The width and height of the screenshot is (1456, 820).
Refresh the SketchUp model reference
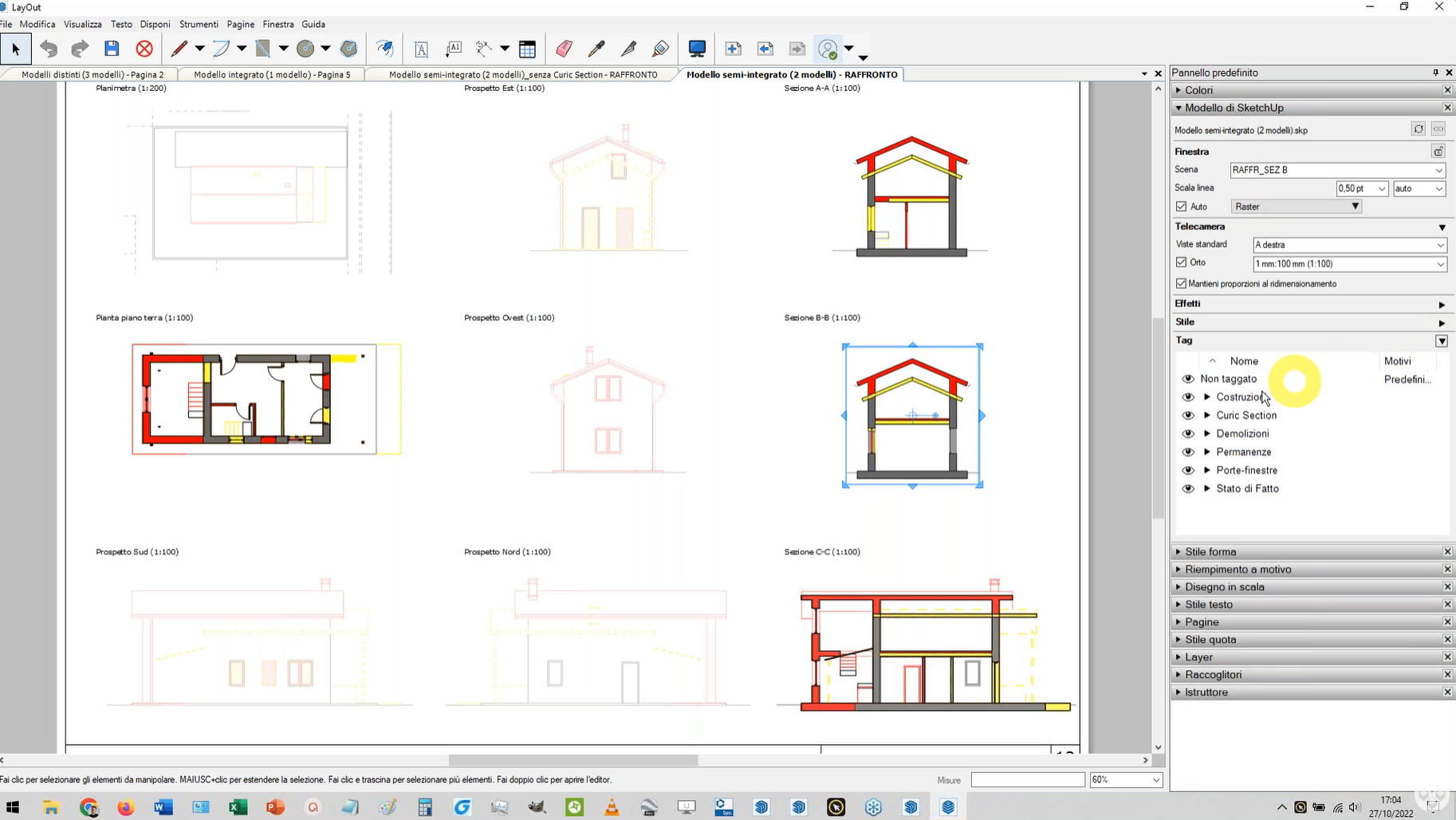(x=1418, y=129)
